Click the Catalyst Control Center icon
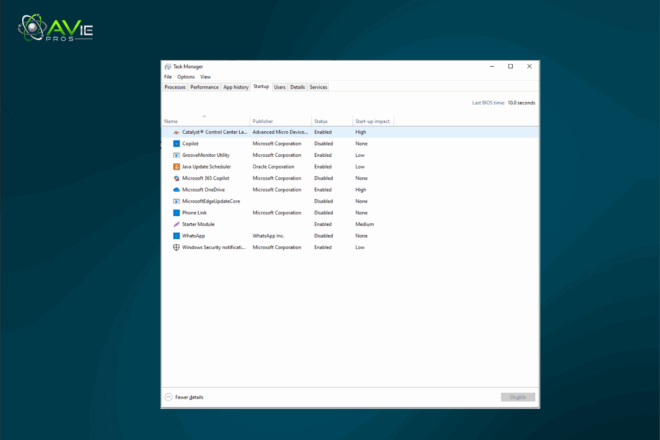Screen dimensions: 660x440 tap(176, 132)
